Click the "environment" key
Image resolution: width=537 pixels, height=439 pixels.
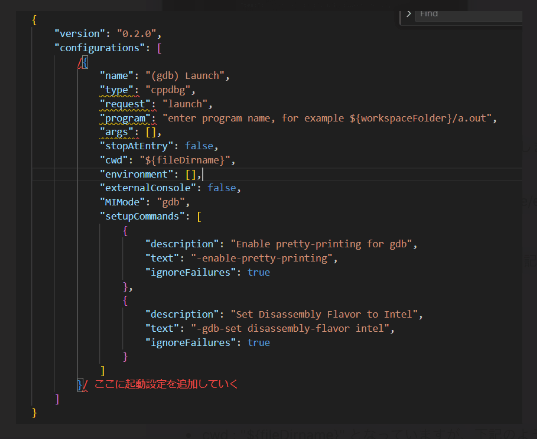tap(136, 174)
